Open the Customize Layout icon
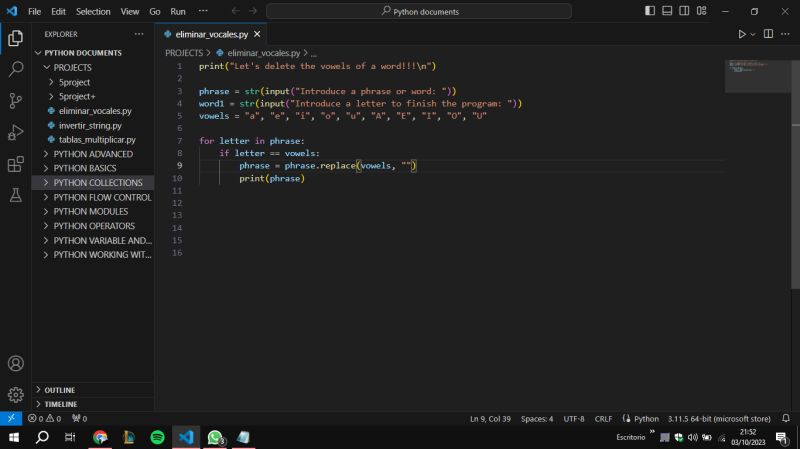The image size is (800, 449). pos(702,11)
